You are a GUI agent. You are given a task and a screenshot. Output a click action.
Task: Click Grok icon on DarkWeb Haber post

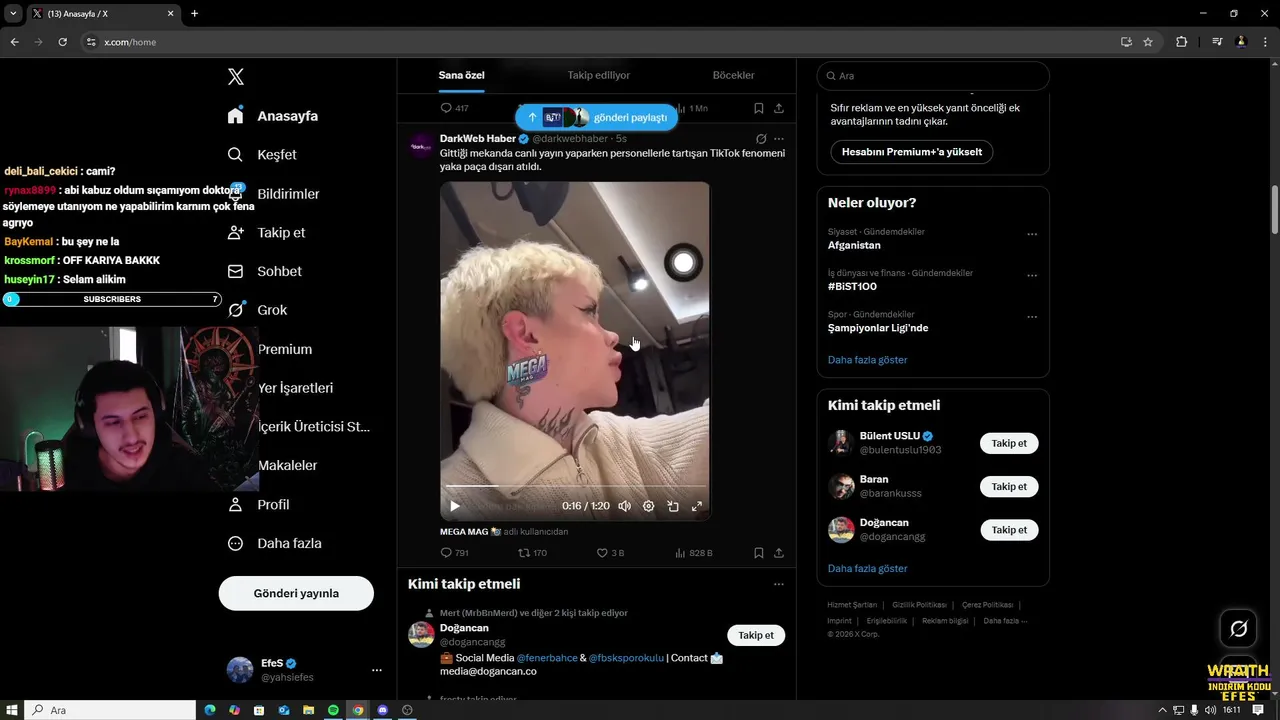point(761,139)
